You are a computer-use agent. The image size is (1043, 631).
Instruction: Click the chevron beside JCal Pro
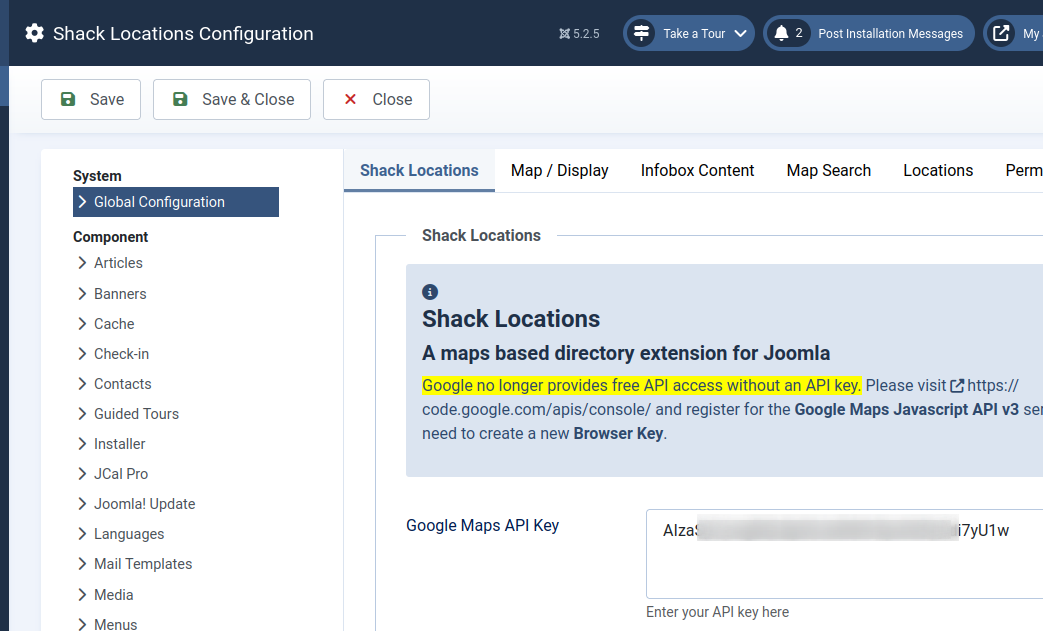click(82, 474)
